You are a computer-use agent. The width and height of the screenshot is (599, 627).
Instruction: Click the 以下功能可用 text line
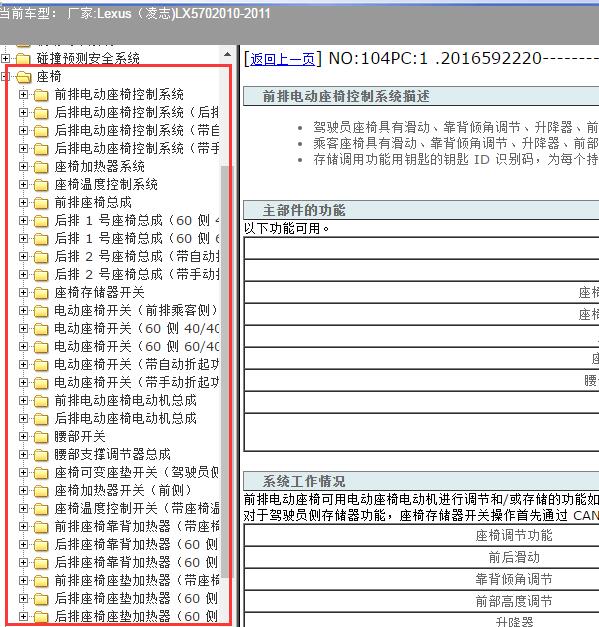click(287, 228)
